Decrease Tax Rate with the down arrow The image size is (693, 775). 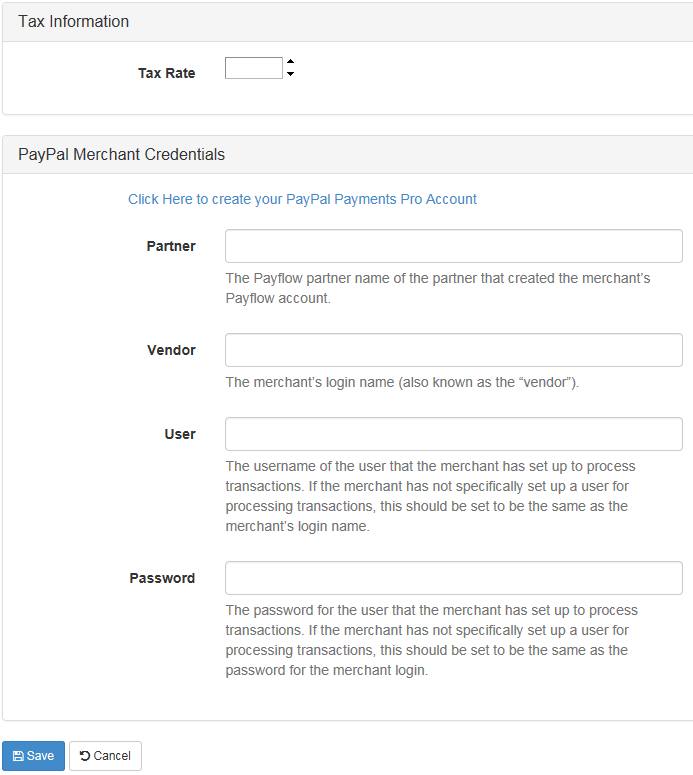pos(290,74)
